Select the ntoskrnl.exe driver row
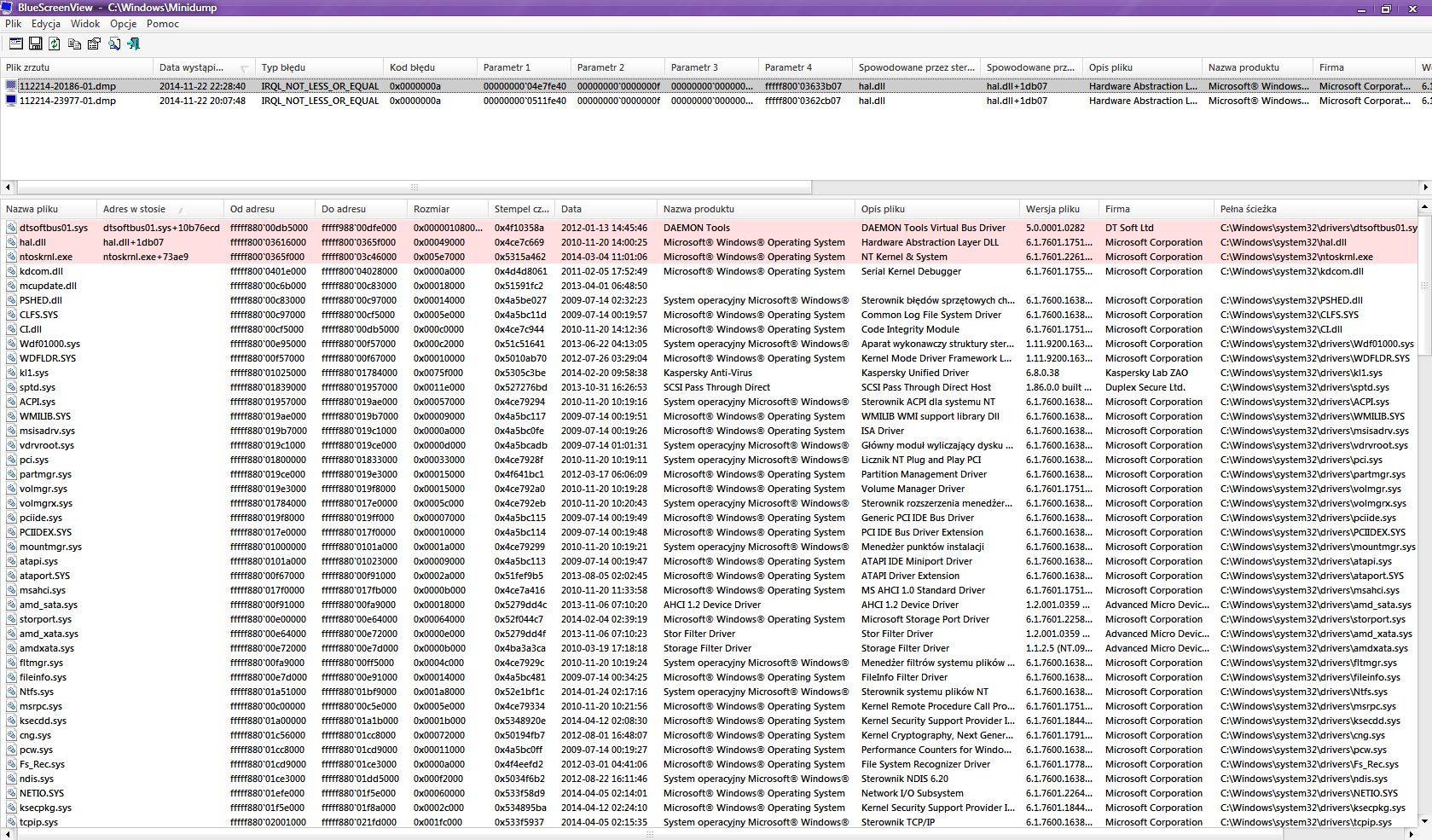Viewport: 1432px width, 840px height. click(x=45, y=257)
